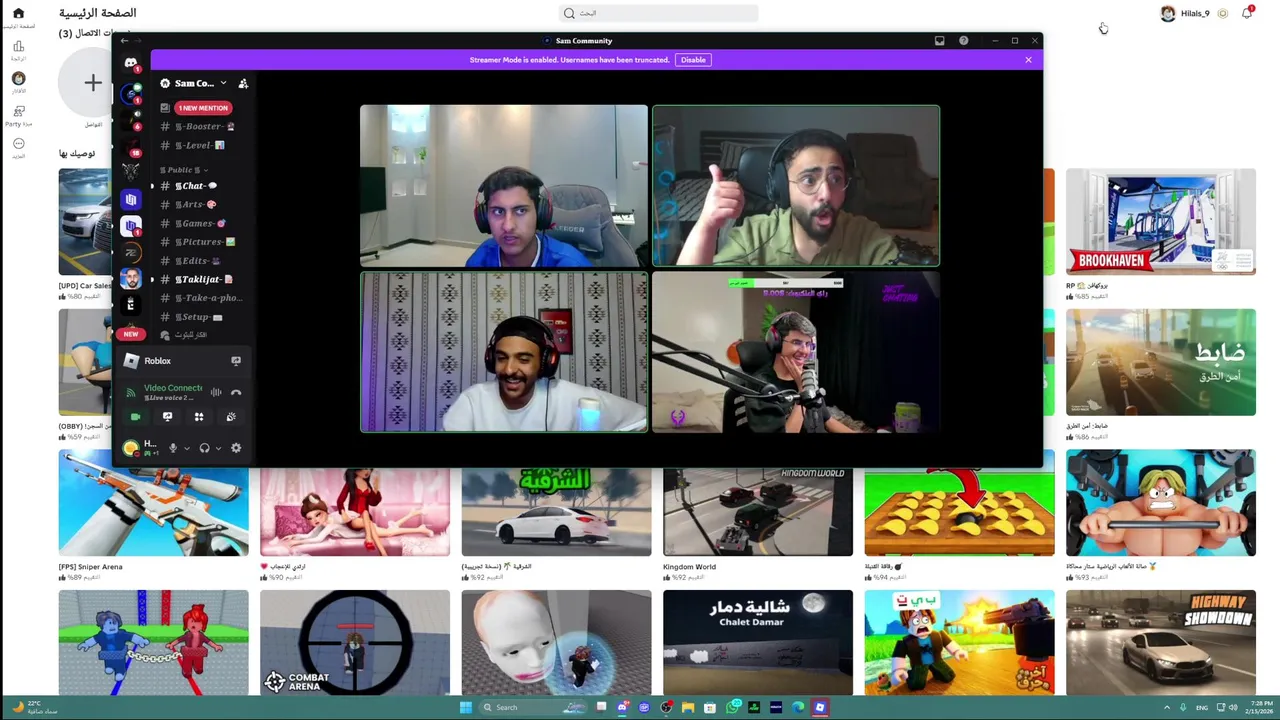Focus the Roblox search field
This screenshot has width=1280, height=720.
[x=658, y=13]
